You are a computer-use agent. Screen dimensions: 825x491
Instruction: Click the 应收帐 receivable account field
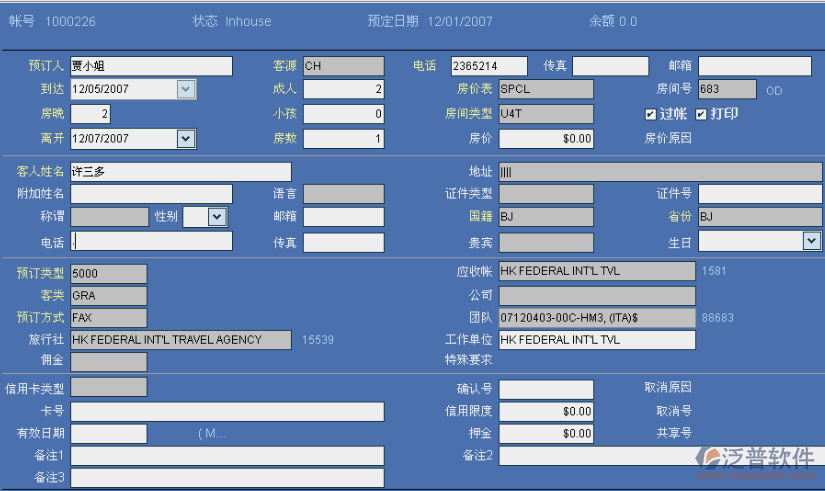pyautogui.click(x=597, y=271)
